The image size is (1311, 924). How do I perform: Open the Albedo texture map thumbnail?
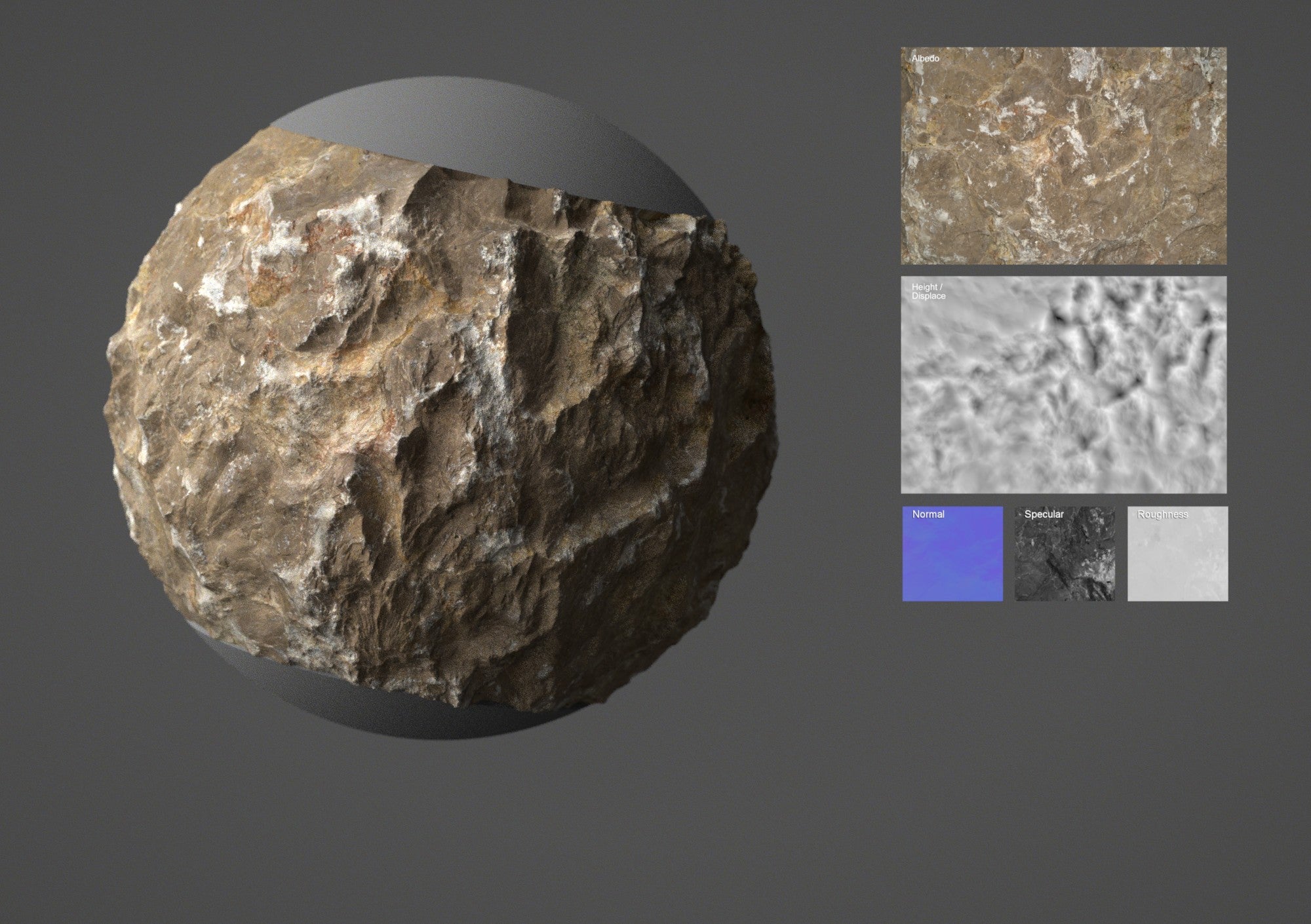click(x=1063, y=155)
